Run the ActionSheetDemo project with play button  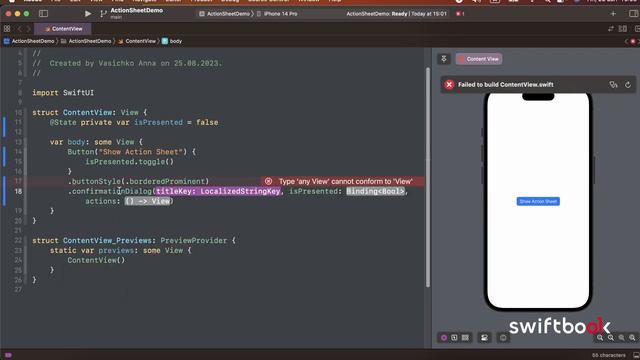click(x=88, y=14)
